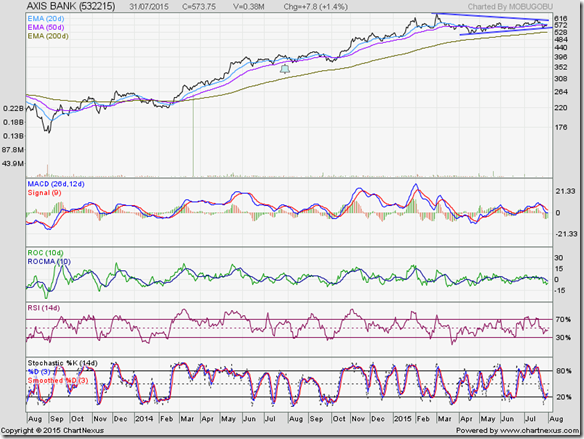The height and width of the screenshot is (439, 584).
Task: Click the Charted By MOBUGOBU label
Action: tap(510, 7)
